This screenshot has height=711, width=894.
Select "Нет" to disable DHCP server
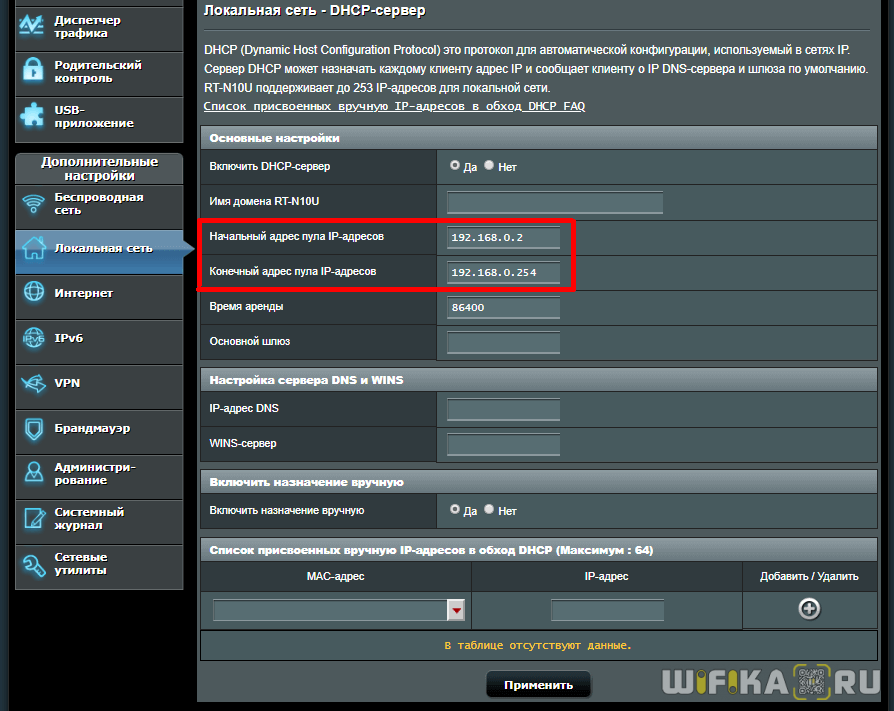(489, 166)
